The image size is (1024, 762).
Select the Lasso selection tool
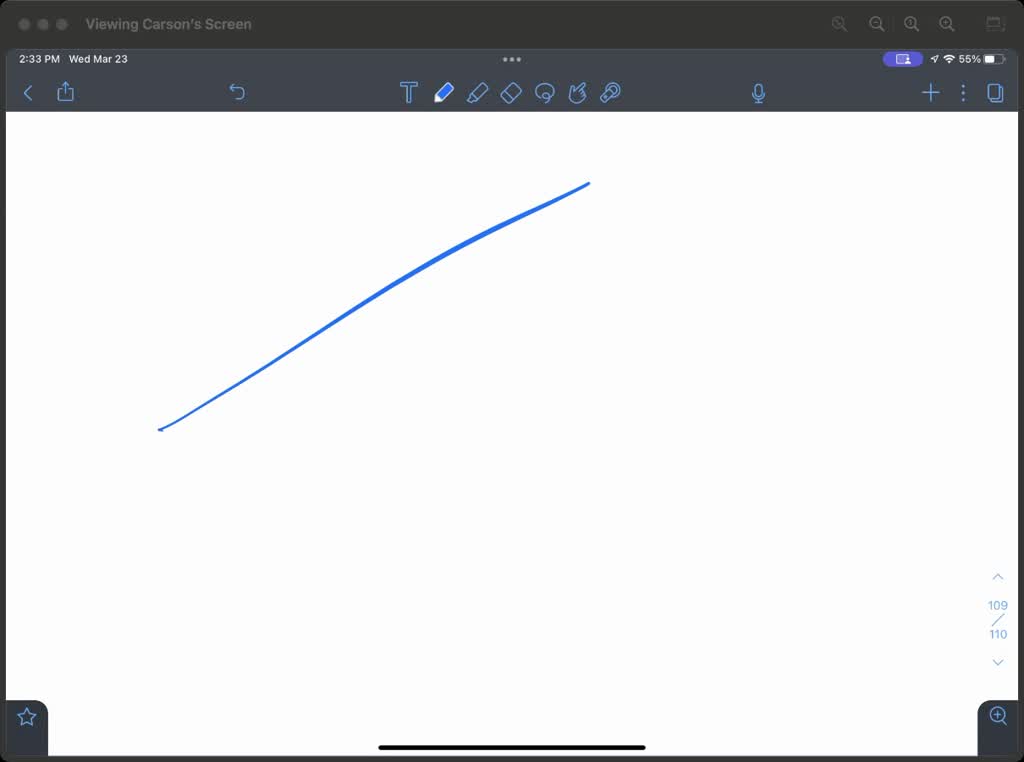pyautogui.click(x=545, y=92)
